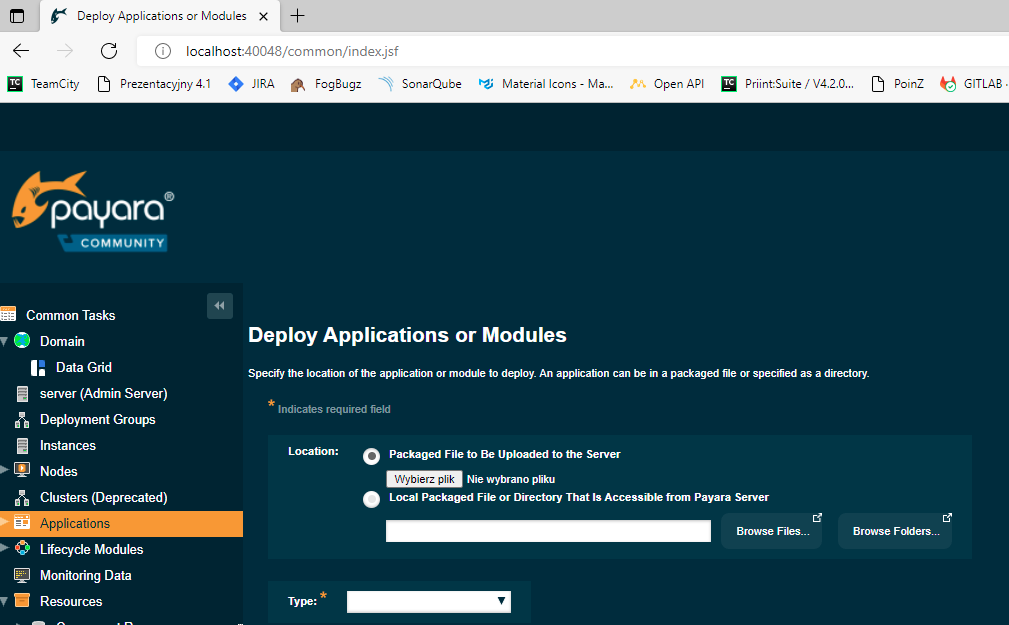The width and height of the screenshot is (1009, 625).
Task: Click the Deployment Groups tree icon
Action: click(22, 420)
